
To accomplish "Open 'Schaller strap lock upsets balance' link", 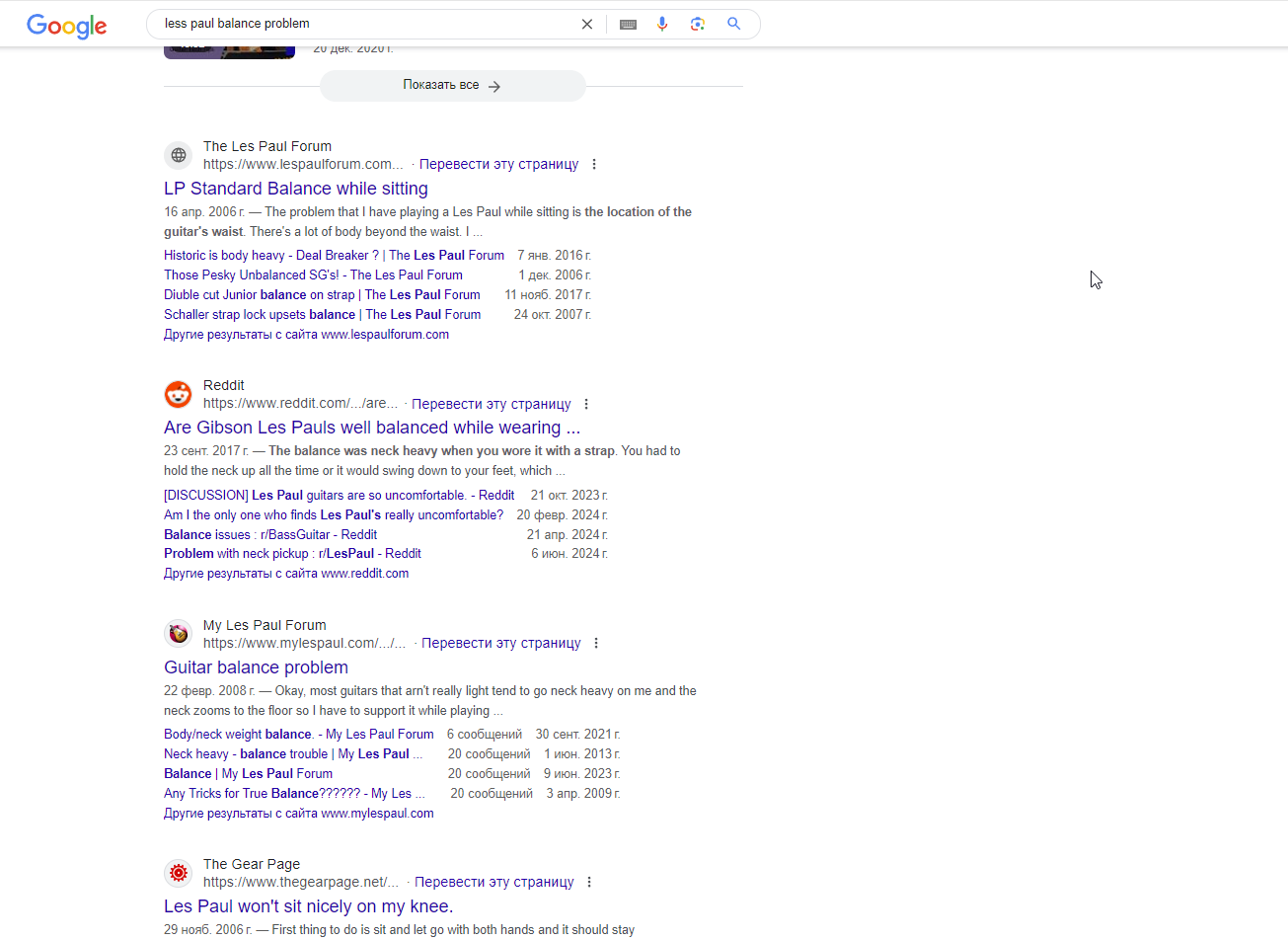I will [x=323, y=314].
